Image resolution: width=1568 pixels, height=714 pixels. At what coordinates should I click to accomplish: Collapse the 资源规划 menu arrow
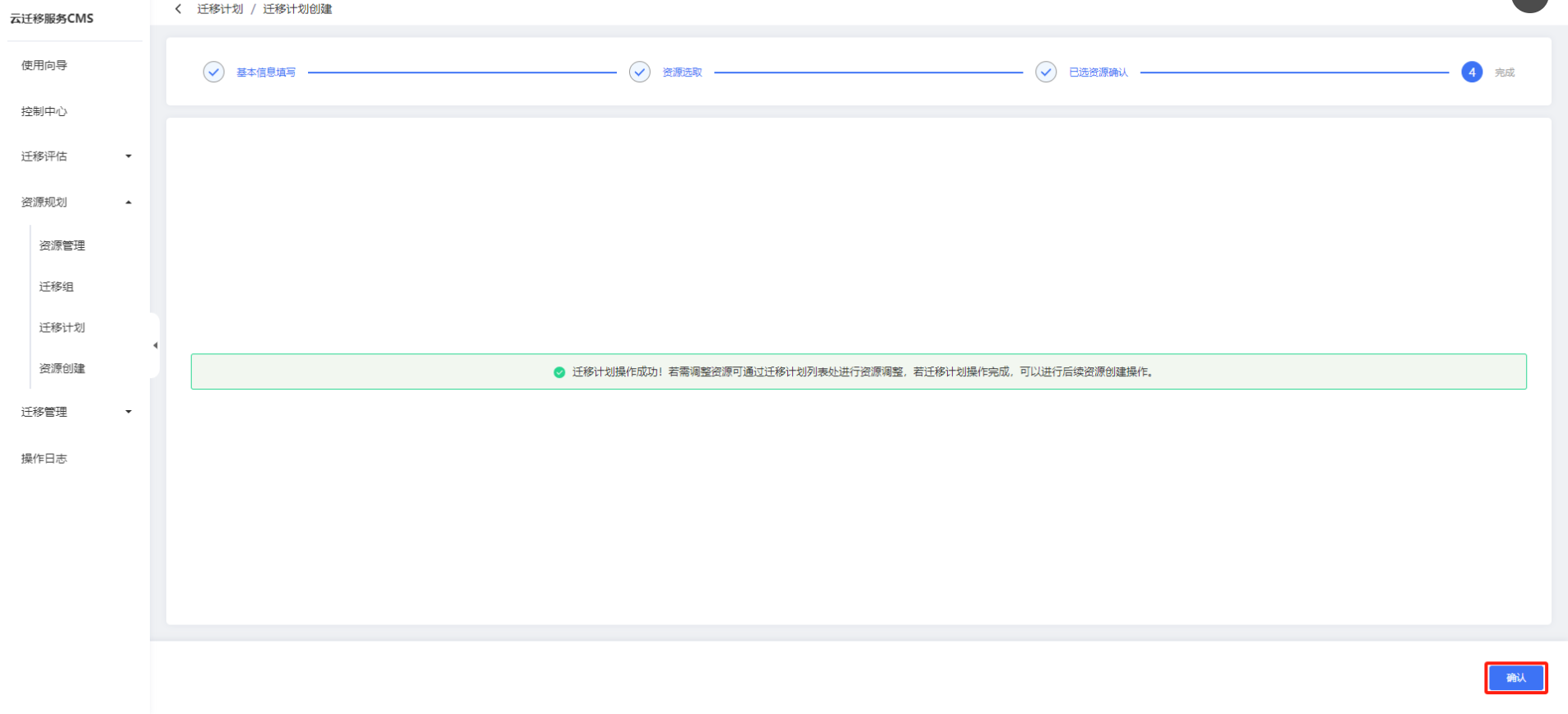(128, 203)
